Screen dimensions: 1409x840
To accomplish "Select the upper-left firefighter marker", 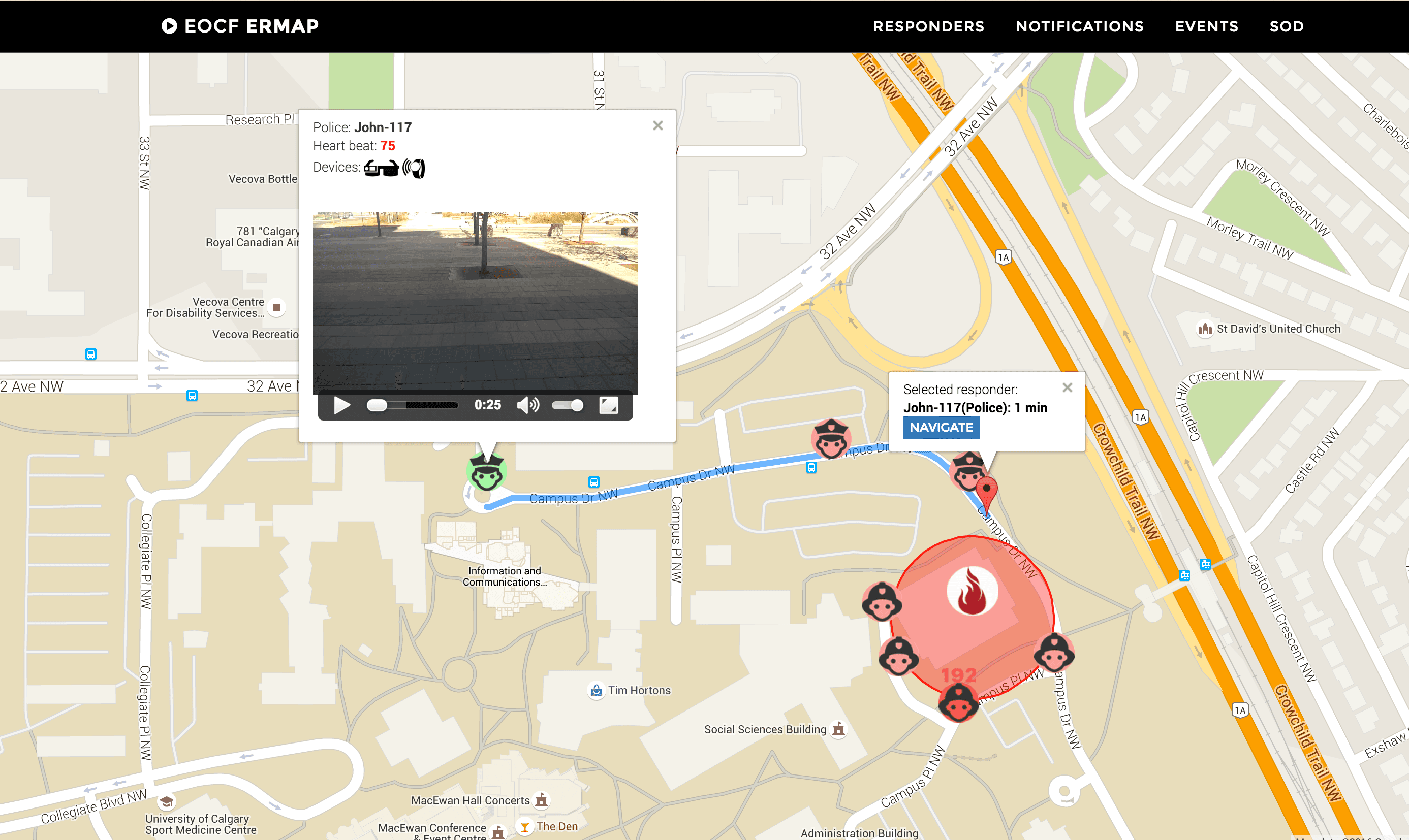I will [881, 602].
